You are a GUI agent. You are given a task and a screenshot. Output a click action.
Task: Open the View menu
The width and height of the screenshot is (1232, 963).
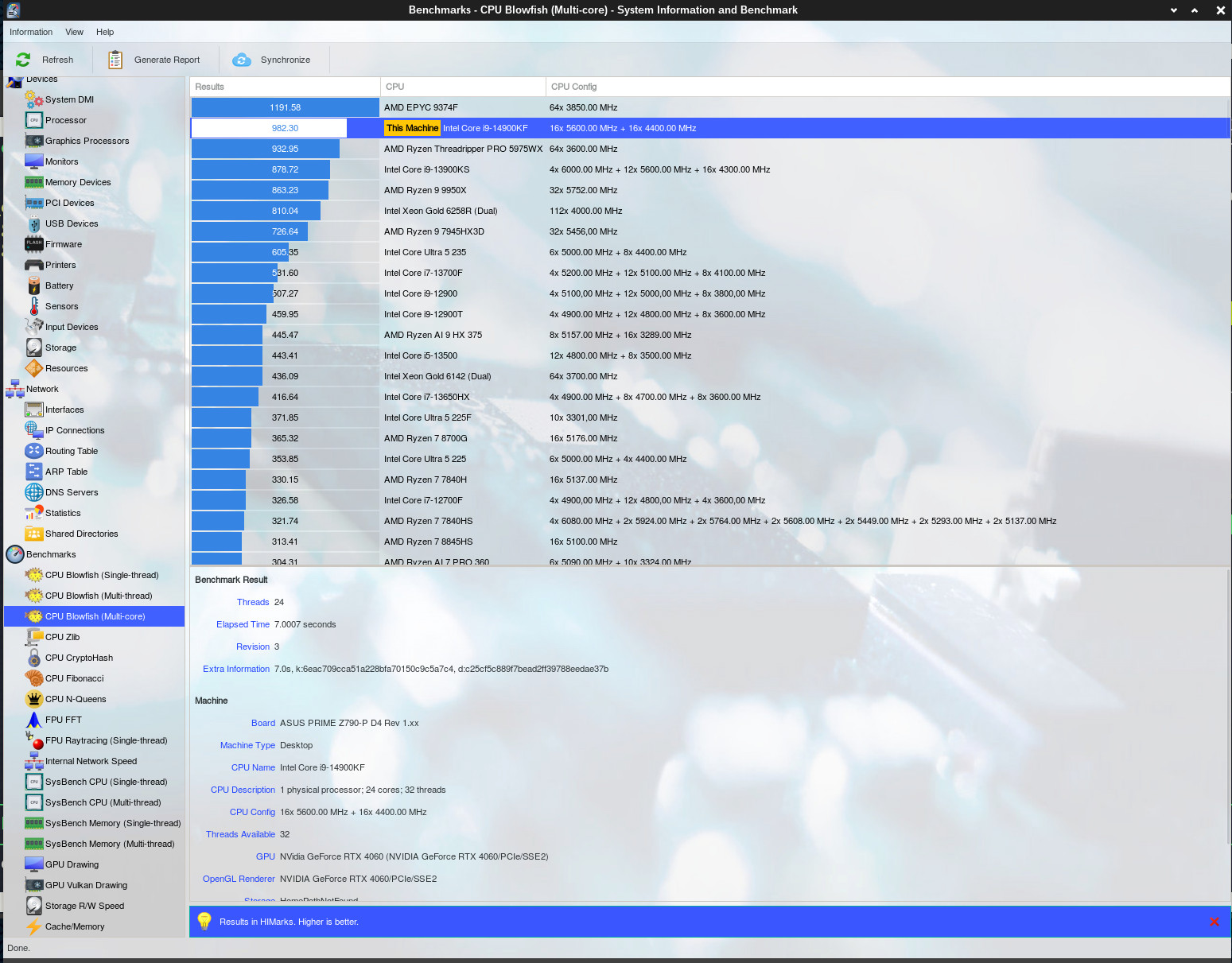74,32
